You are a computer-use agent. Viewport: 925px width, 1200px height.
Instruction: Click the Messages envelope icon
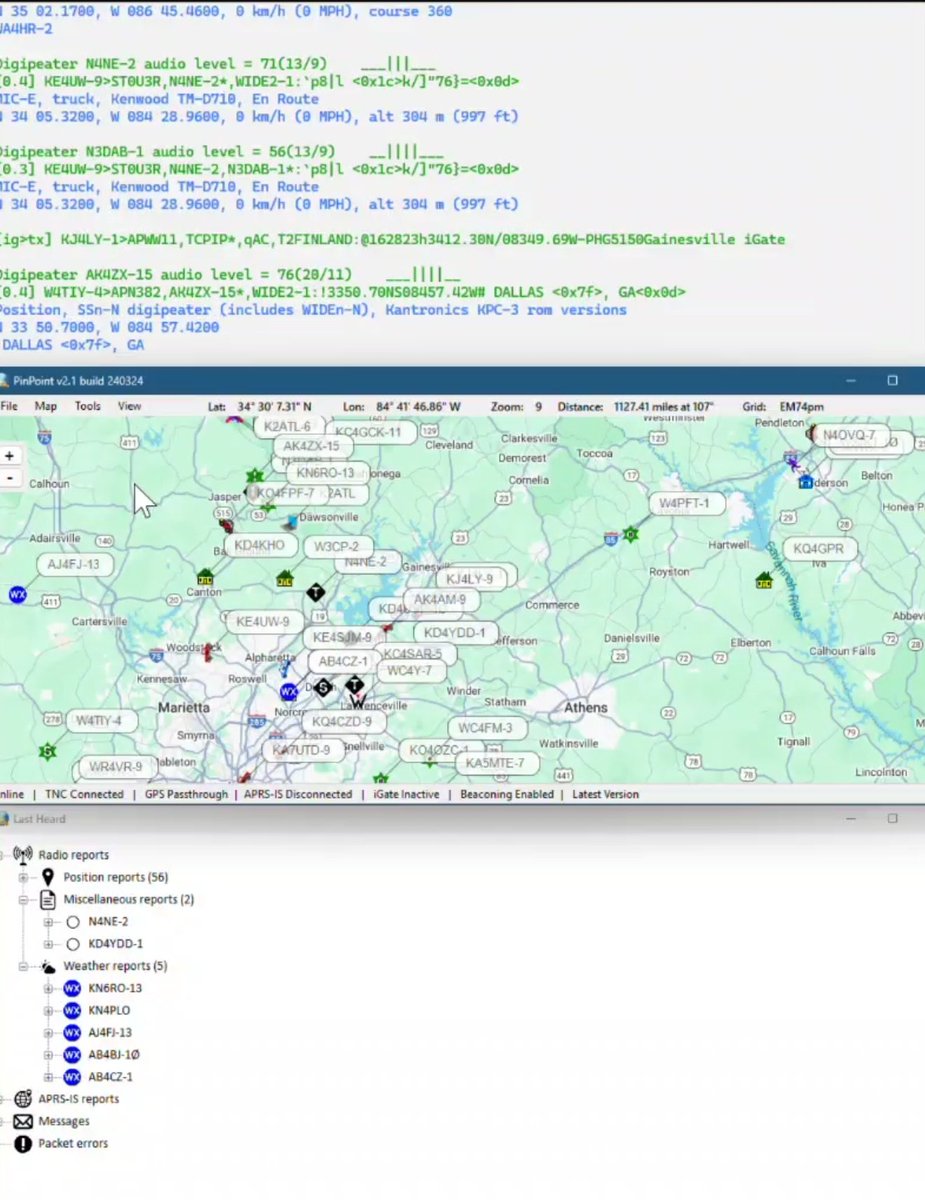click(23, 1121)
